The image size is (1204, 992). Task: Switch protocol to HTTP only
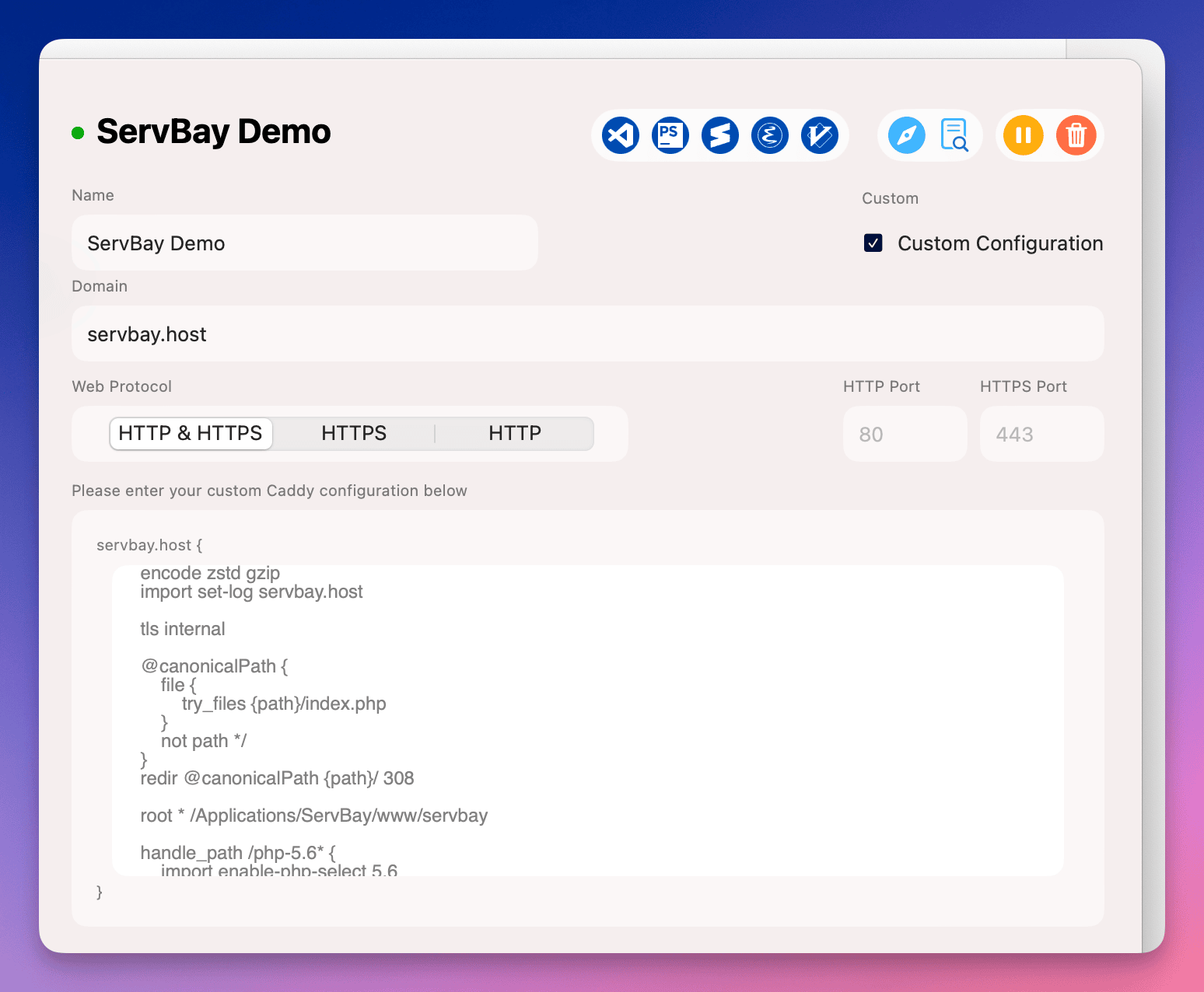coord(515,433)
